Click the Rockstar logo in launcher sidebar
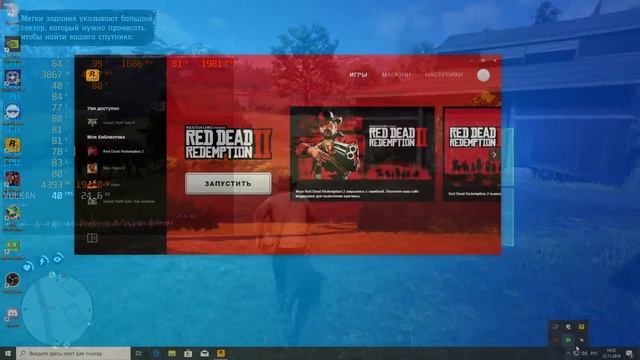The width and height of the screenshot is (640, 360). coord(93,75)
